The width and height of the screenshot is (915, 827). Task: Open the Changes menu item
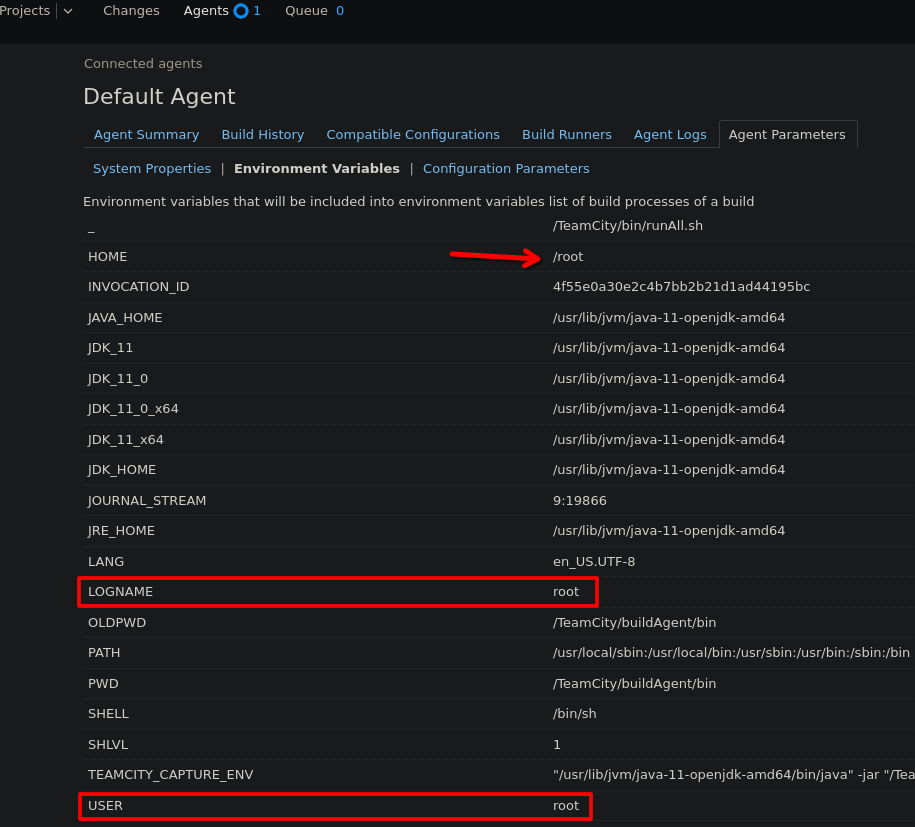131,11
